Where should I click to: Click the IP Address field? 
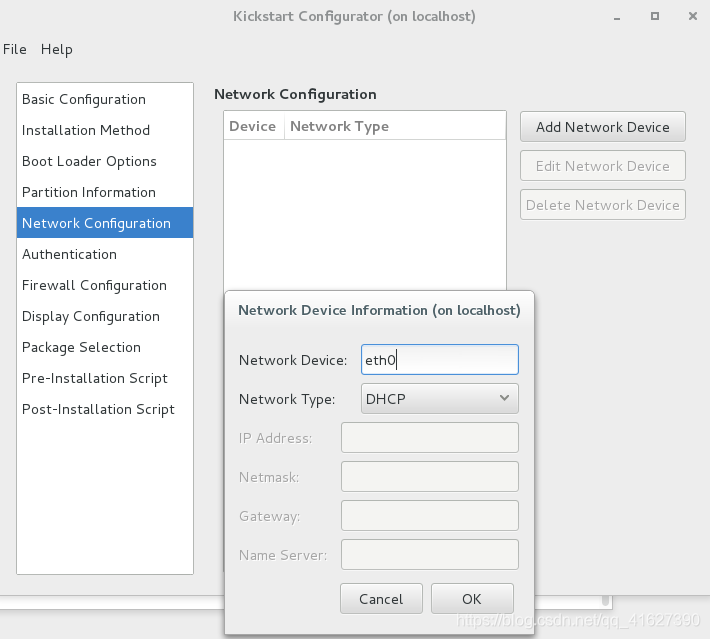430,437
